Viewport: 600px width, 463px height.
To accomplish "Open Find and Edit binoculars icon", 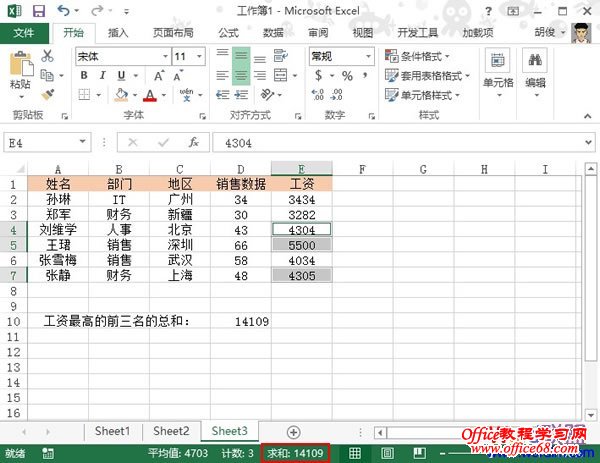I will (535, 60).
